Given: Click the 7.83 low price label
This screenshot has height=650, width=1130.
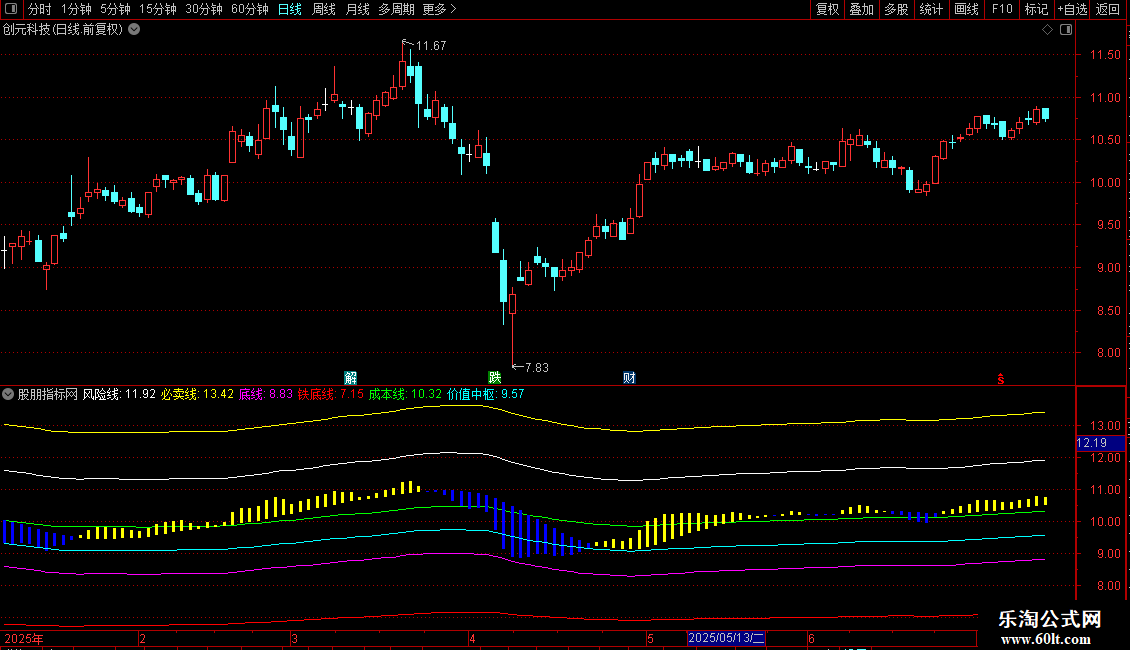Looking at the screenshot, I should coord(537,368).
